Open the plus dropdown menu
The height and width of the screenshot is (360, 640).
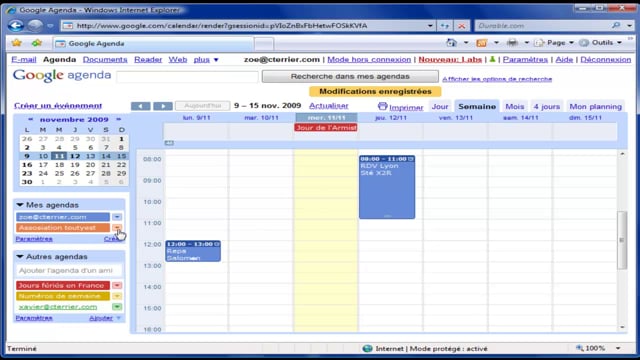[206, 60]
